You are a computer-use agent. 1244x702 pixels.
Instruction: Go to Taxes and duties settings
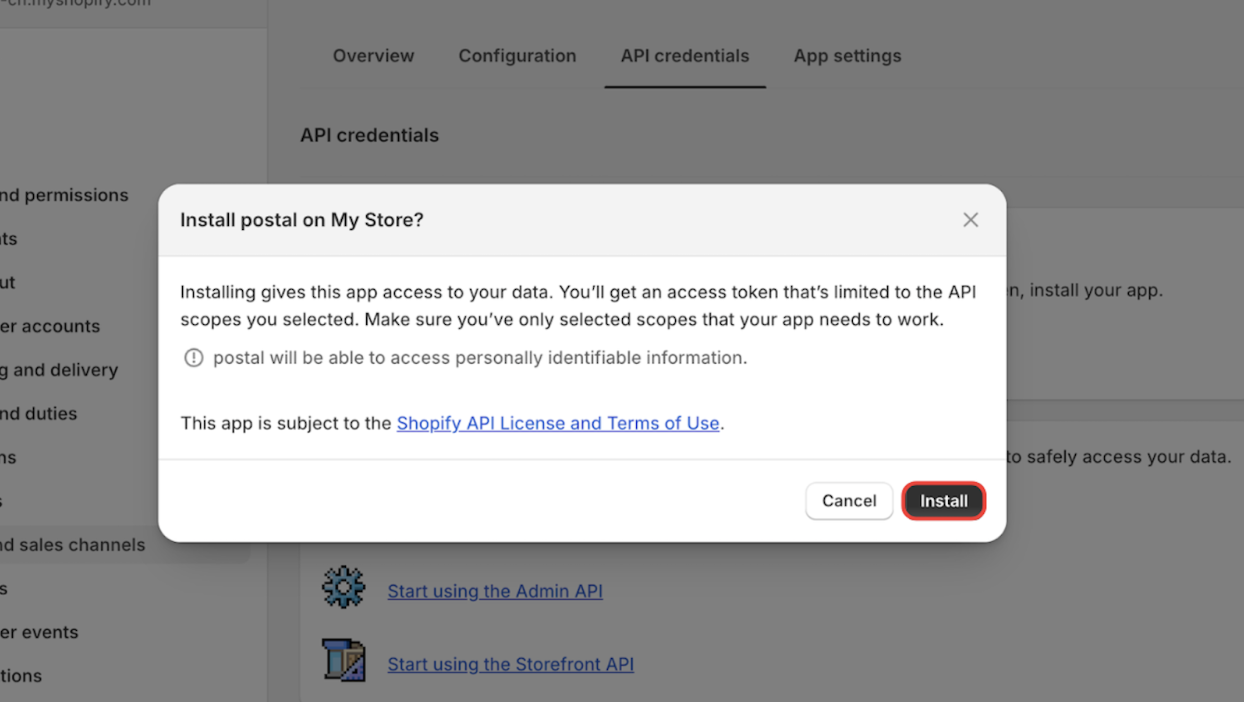click(x=39, y=413)
